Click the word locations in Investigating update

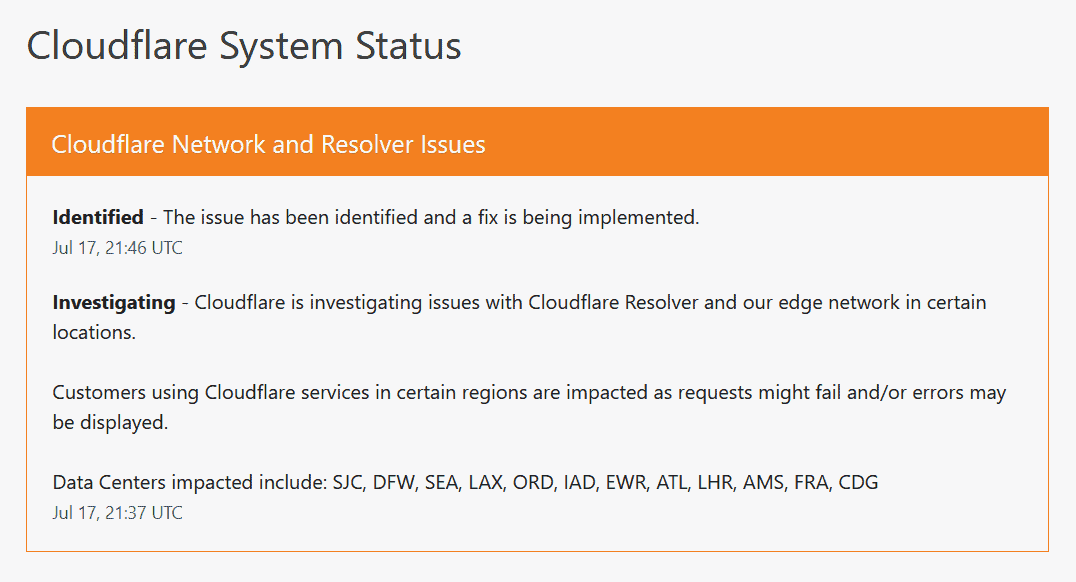[x=94, y=332]
